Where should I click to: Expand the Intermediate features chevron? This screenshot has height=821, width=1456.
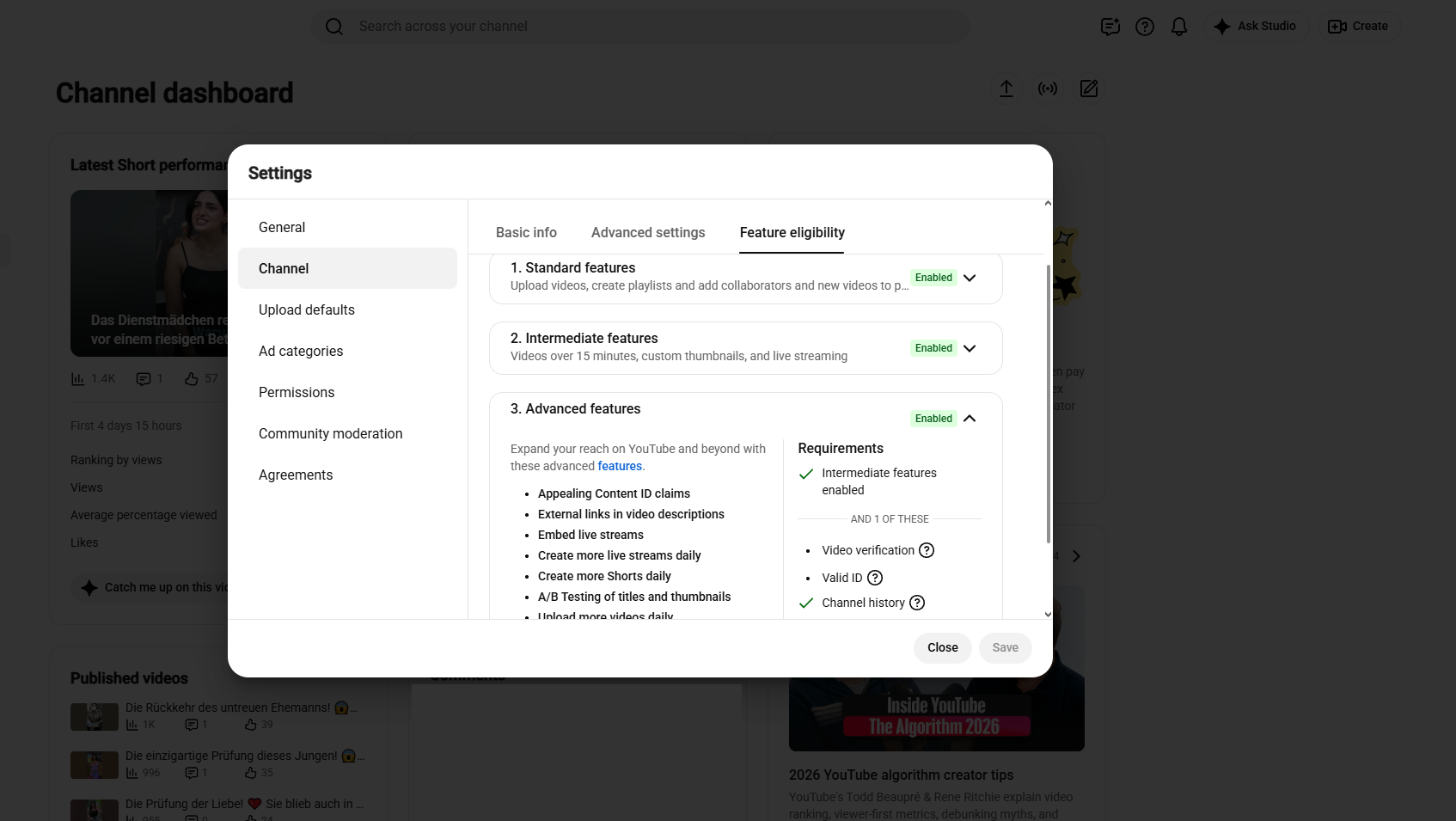click(970, 348)
